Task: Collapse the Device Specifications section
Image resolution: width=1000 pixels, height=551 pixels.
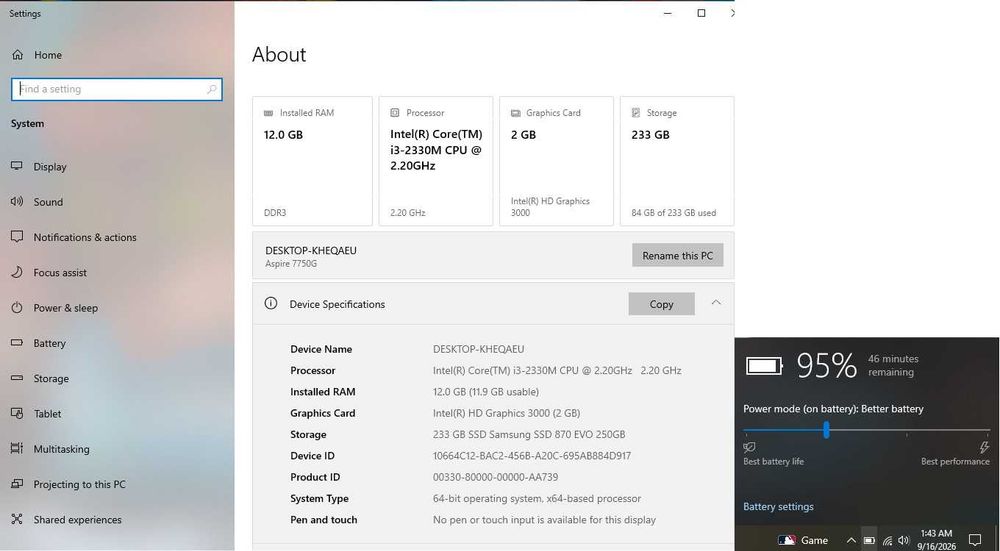Action: coord(716,303)
